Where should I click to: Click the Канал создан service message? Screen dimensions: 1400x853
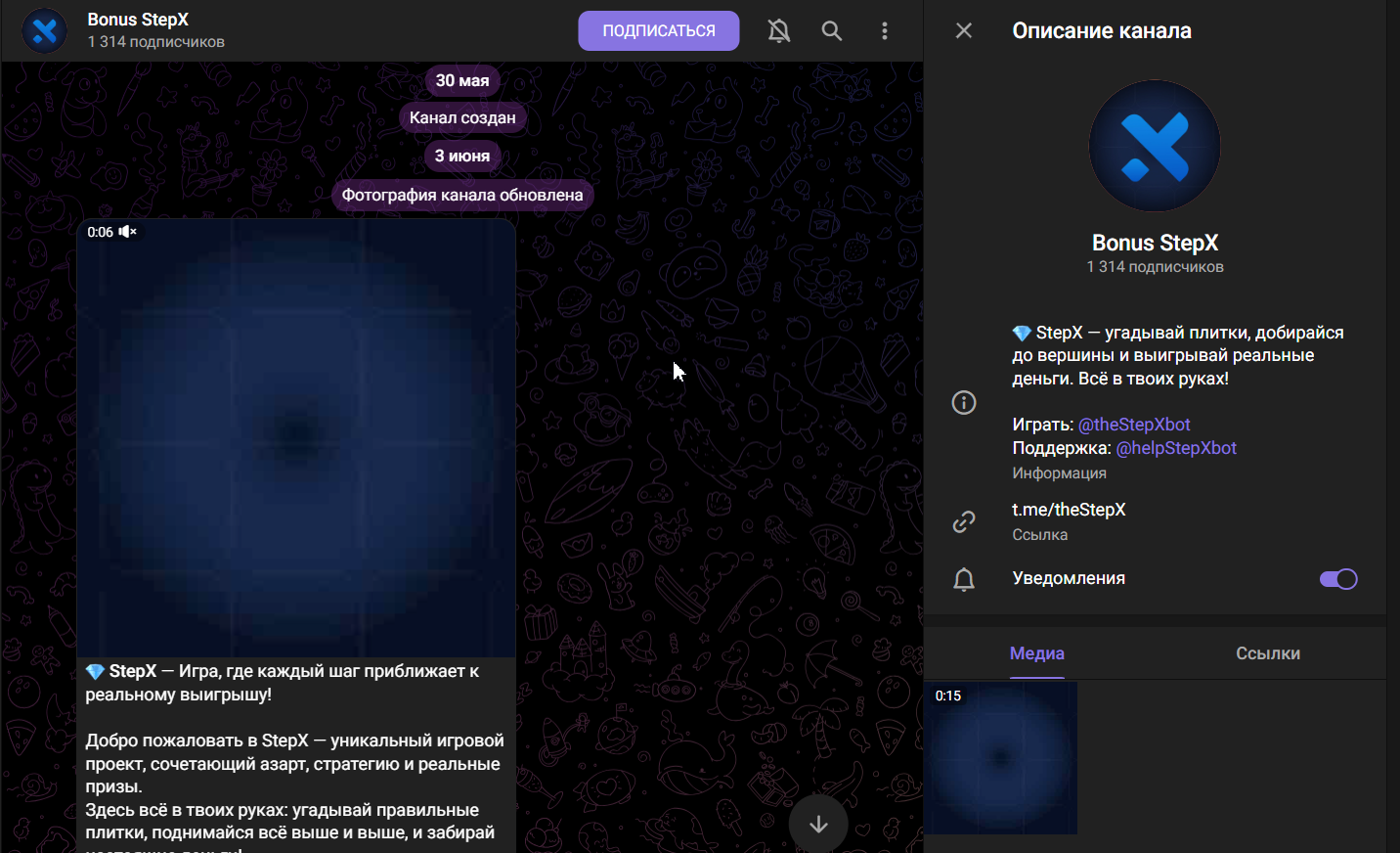pyautogui.click(x=462, y=117)
